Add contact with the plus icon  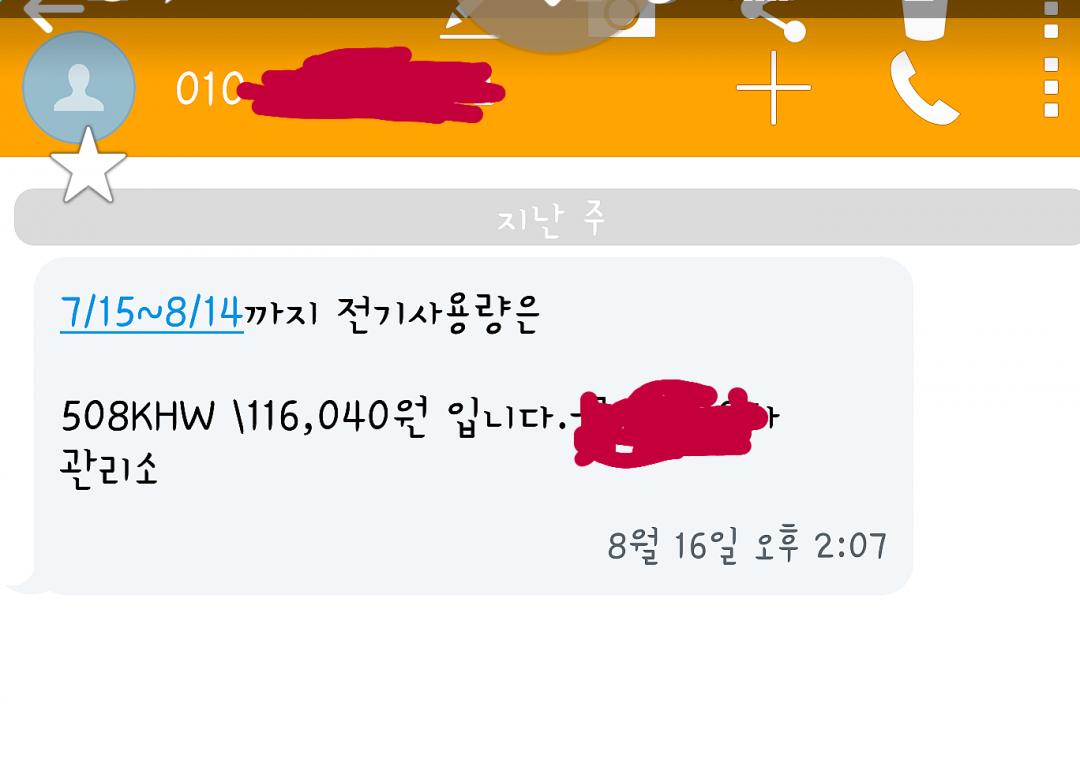pyautogui.click(x=773, y=87)
